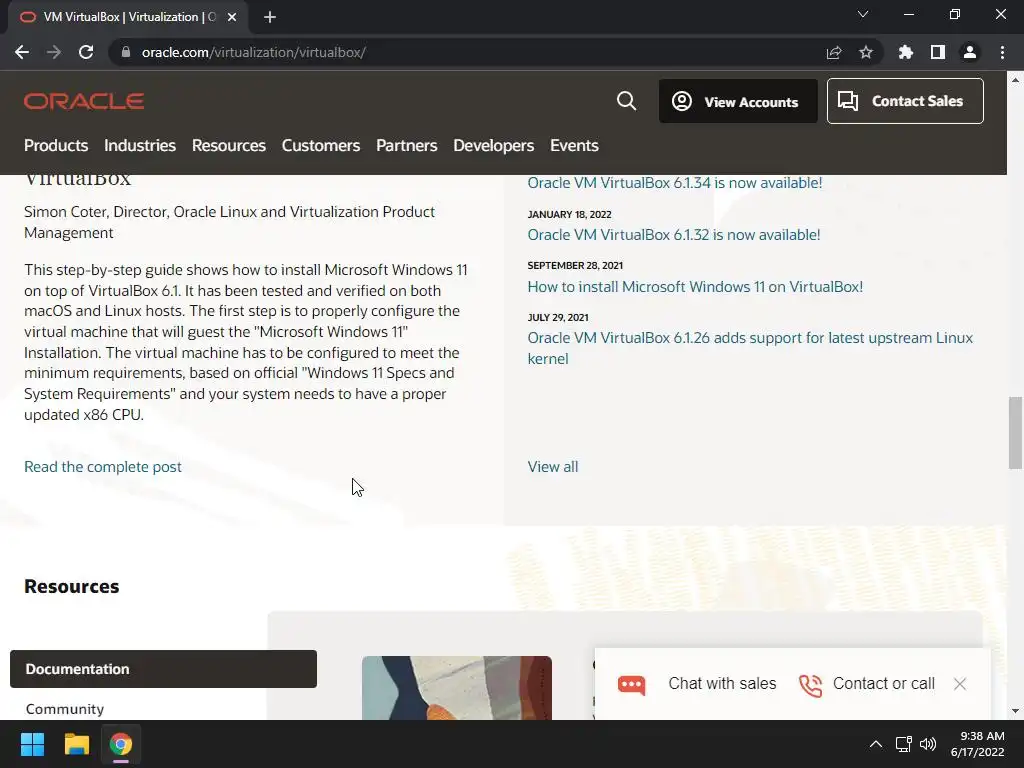The image size is (1024, 768).
Task: Click the red chat bubble icon
Action: (632, 684)
